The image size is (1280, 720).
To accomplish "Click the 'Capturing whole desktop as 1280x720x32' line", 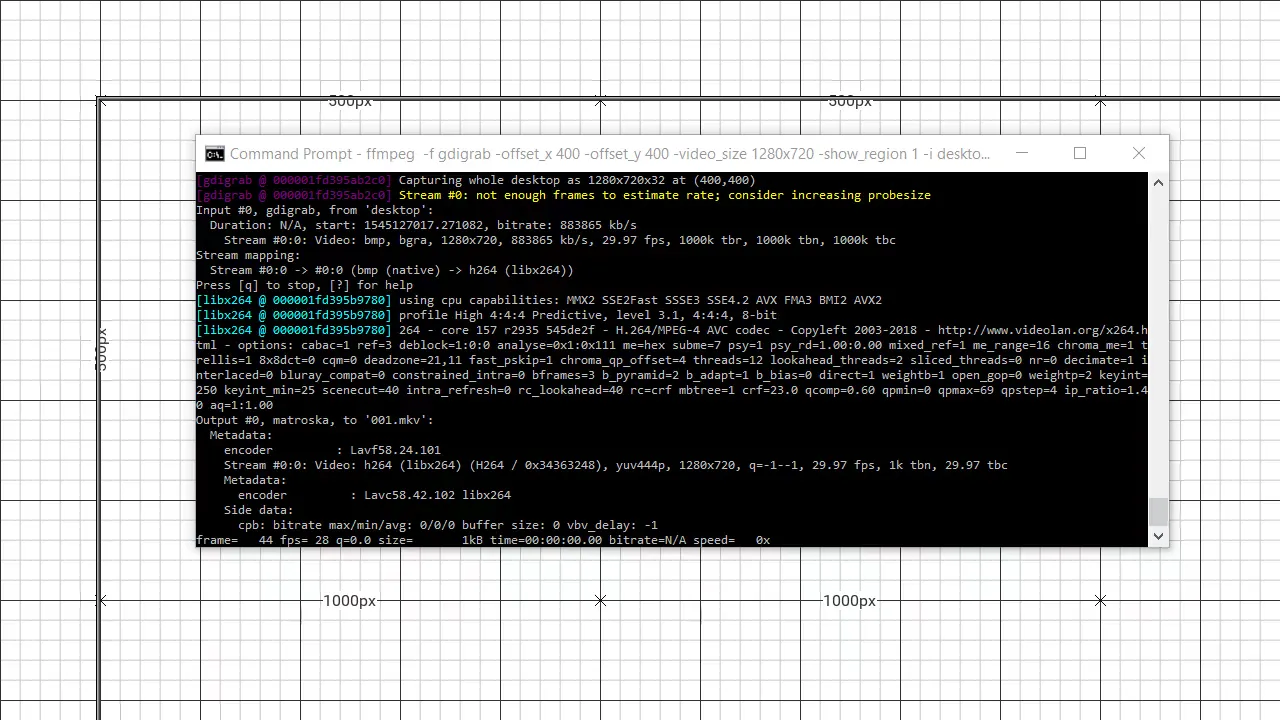I will tap(476, 180).
